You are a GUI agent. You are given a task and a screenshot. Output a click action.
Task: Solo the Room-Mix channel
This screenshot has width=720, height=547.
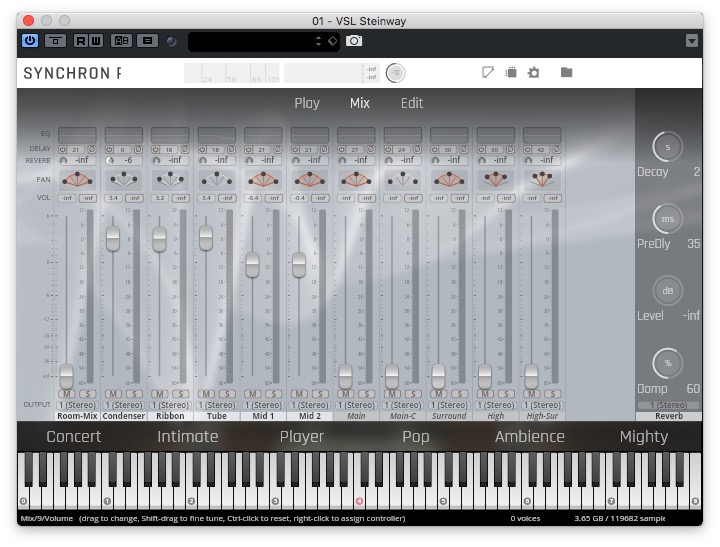tap(88, 394)
